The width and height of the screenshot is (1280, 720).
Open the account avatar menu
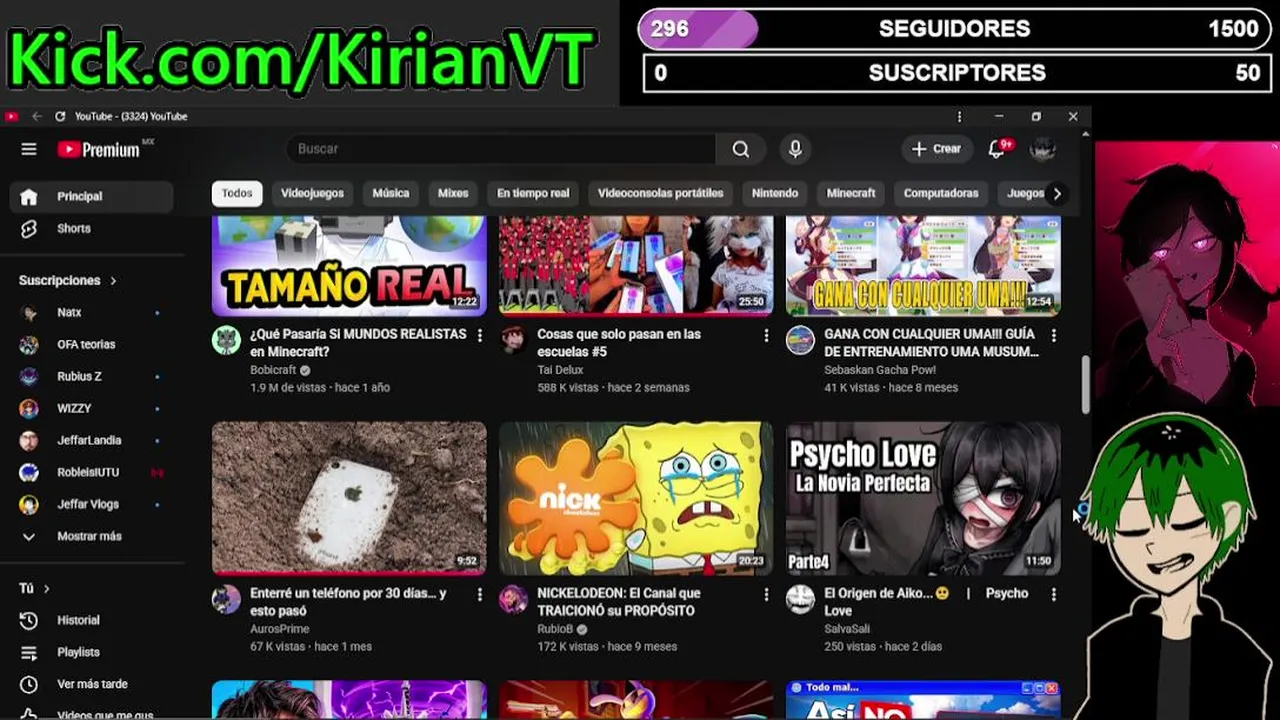1043,149
